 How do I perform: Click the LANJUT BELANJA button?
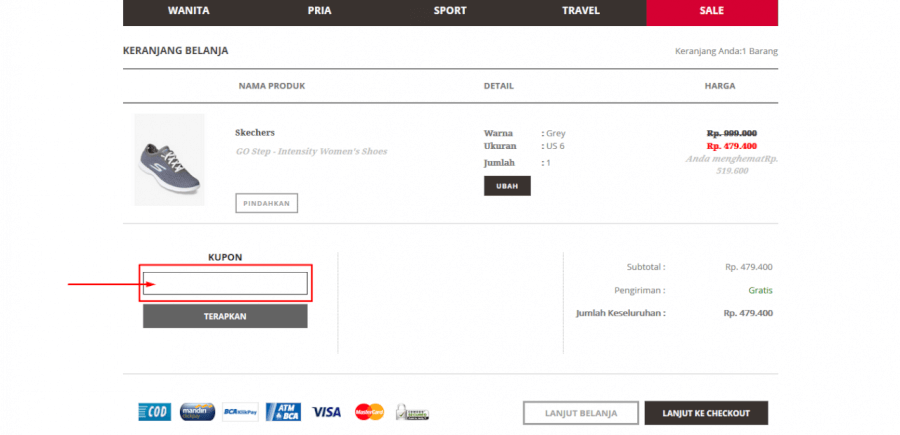581,413
